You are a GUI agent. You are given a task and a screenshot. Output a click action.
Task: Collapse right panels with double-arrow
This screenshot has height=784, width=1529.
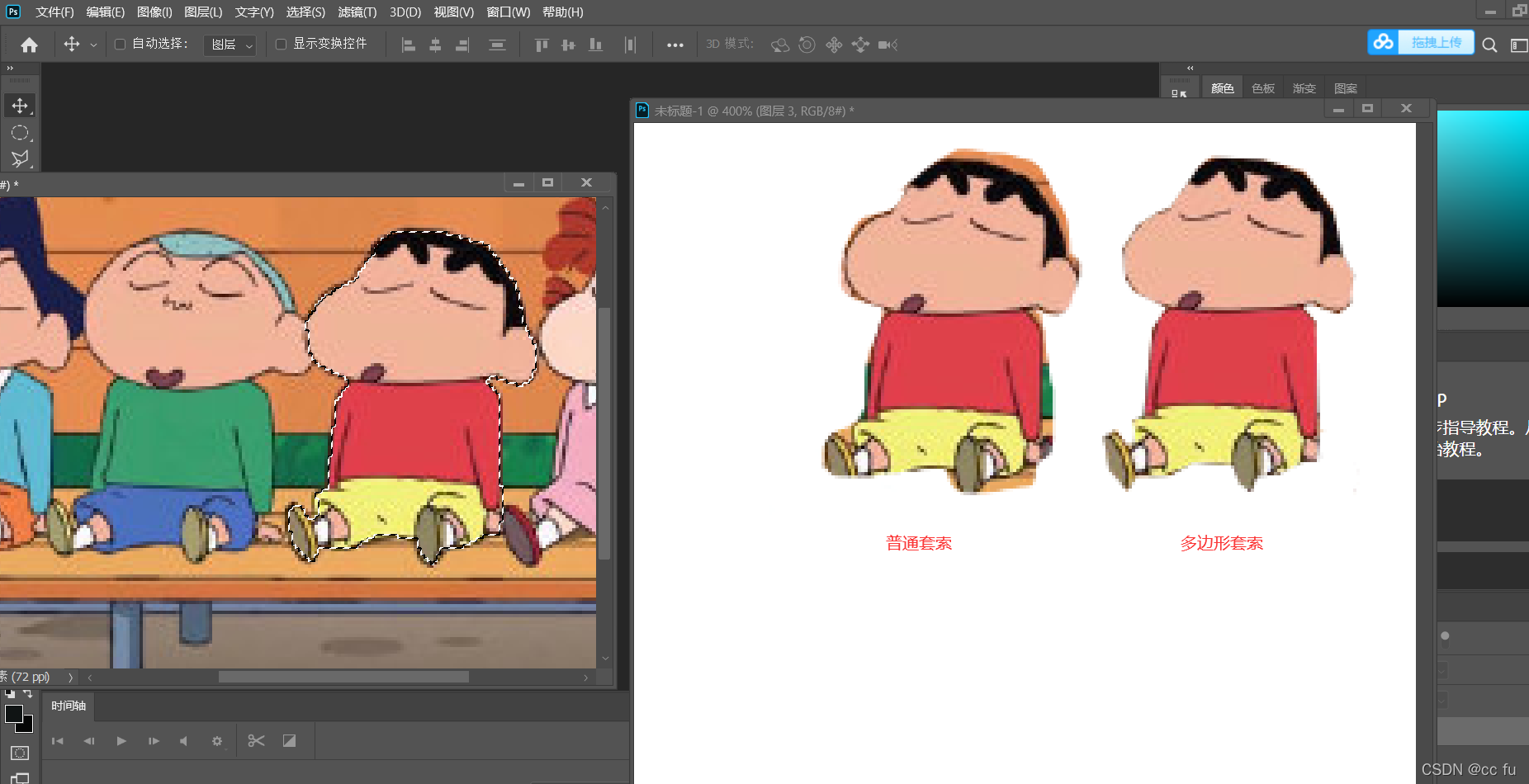tap(1190, 68)
